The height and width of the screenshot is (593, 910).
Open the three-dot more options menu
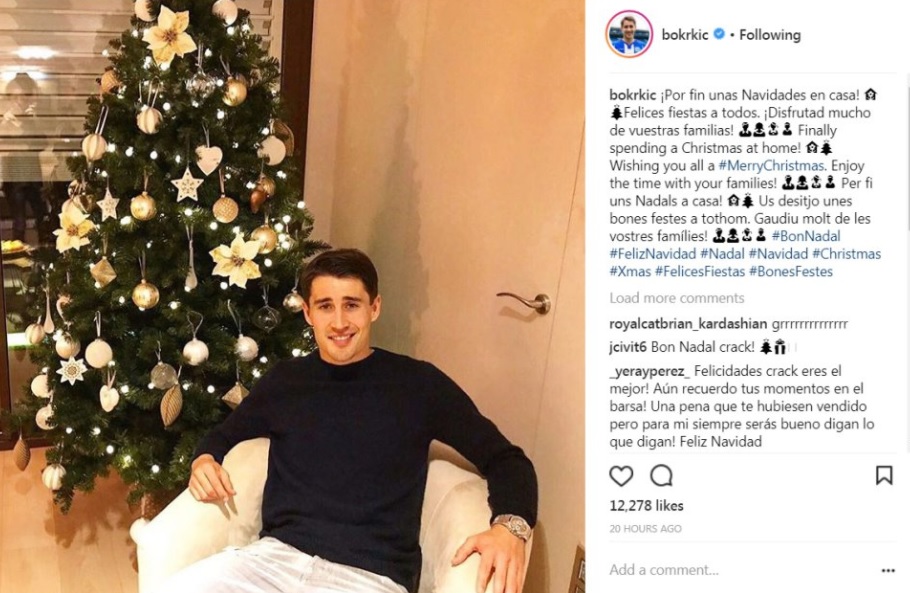click(887, 571)
